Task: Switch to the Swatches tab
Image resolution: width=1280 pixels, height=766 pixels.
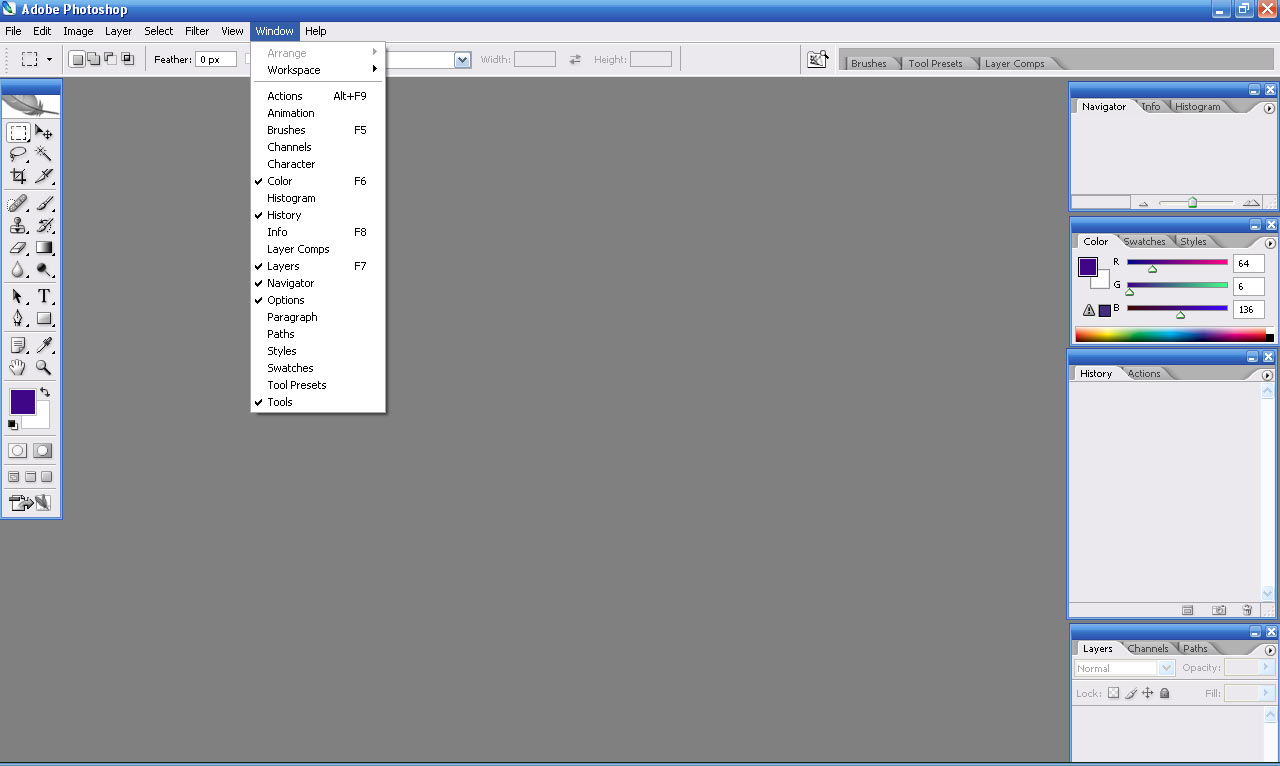Action: pos(1144,241)
